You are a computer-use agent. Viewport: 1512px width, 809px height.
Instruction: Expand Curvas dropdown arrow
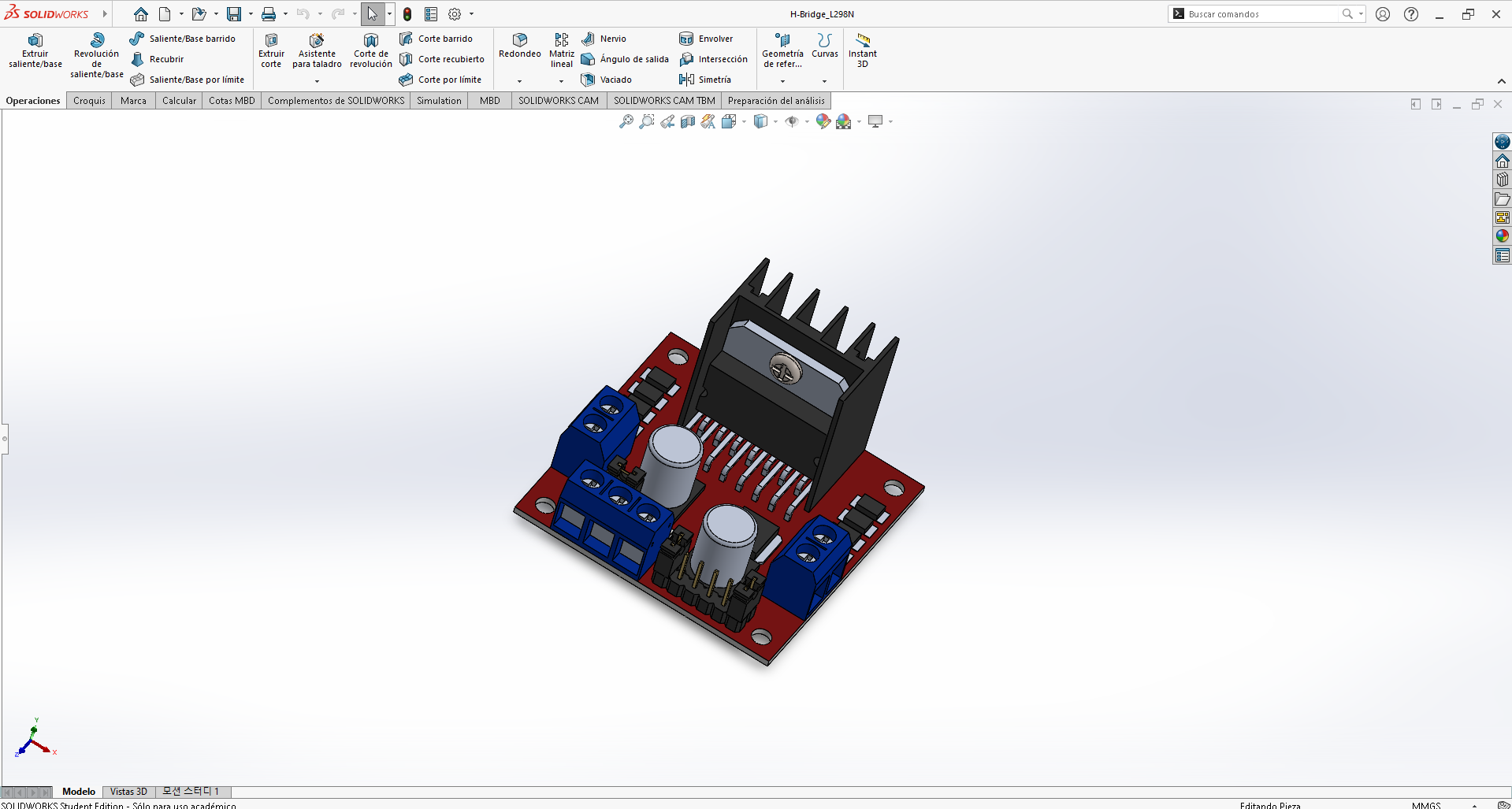coord(824,81)
